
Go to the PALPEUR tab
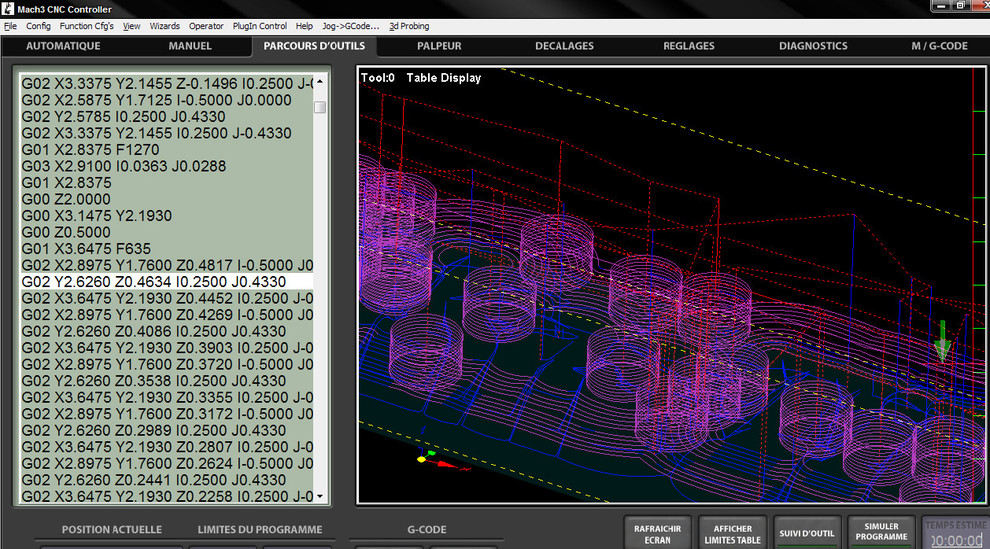[x=439, y=46]
